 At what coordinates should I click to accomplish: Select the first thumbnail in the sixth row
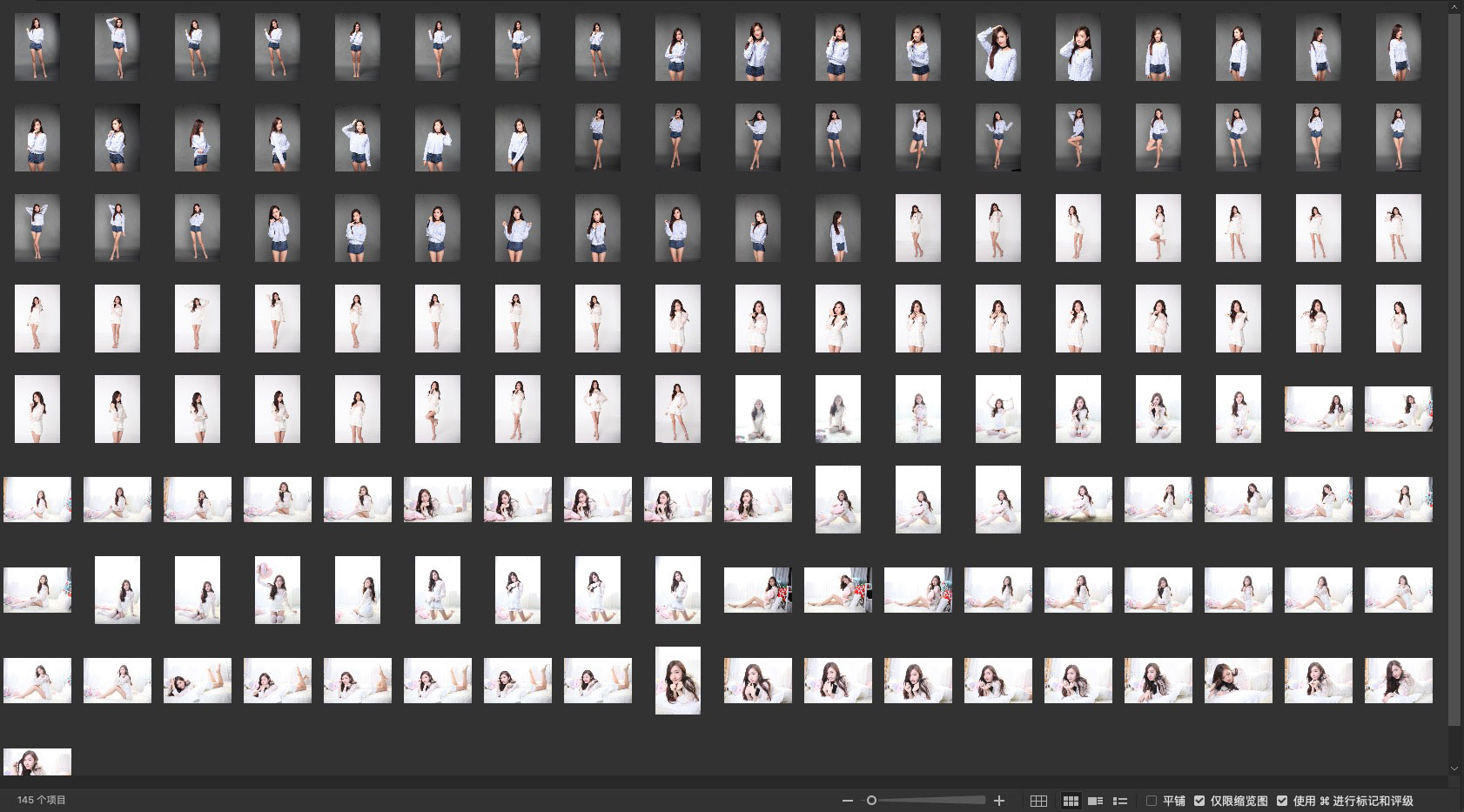point(37,500)
